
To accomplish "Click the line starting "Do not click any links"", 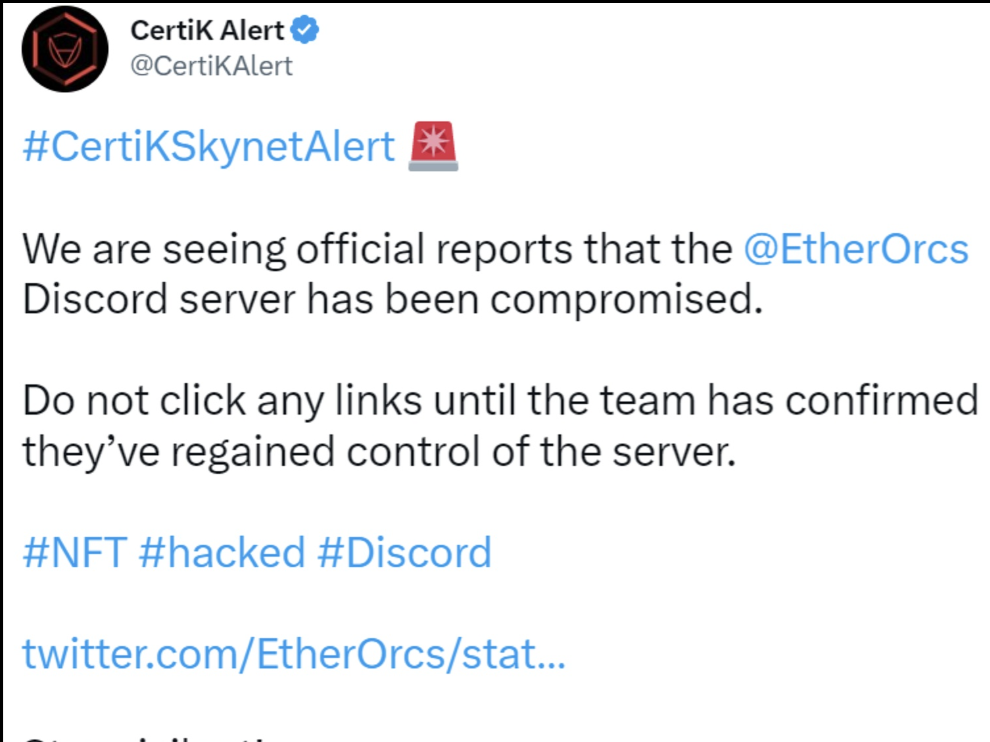I will [500, 401].
